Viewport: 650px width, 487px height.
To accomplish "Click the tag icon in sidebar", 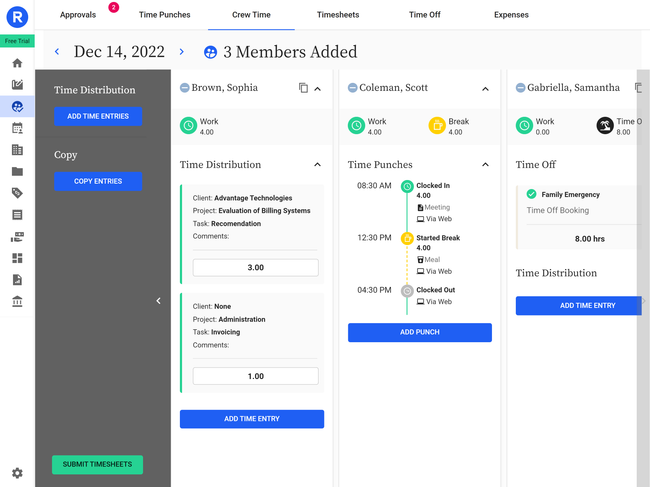I will [17, 193].
